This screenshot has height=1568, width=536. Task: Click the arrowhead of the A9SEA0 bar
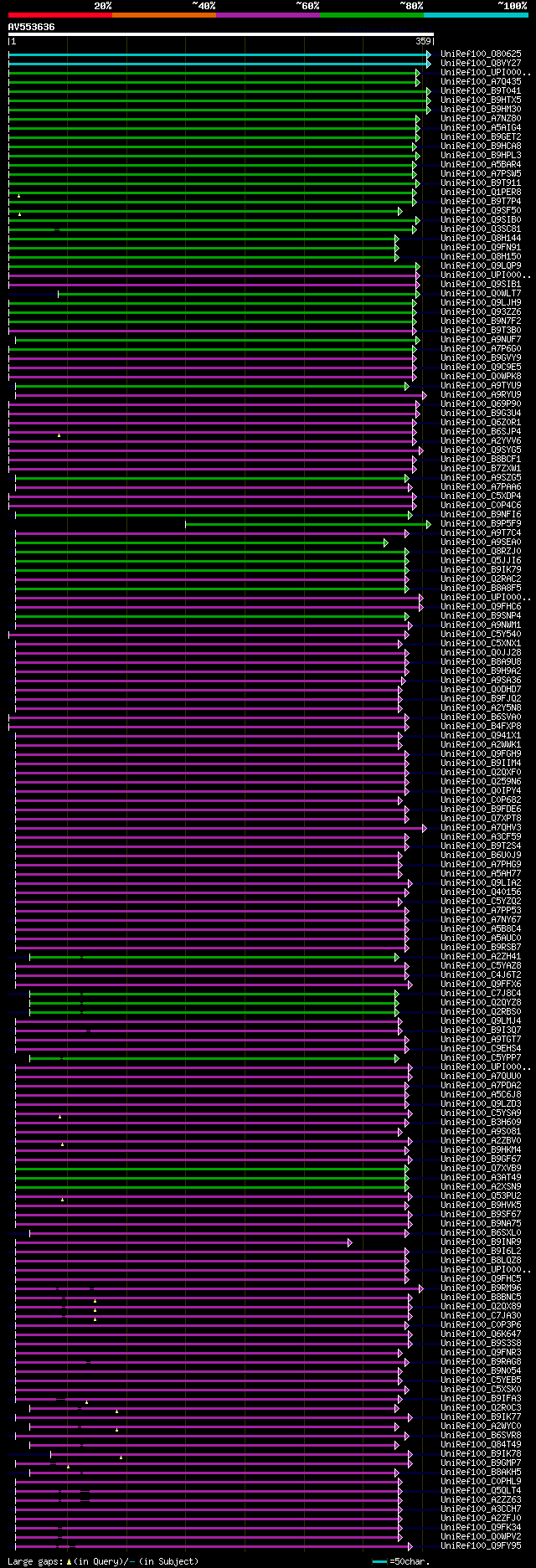(386, 542)
